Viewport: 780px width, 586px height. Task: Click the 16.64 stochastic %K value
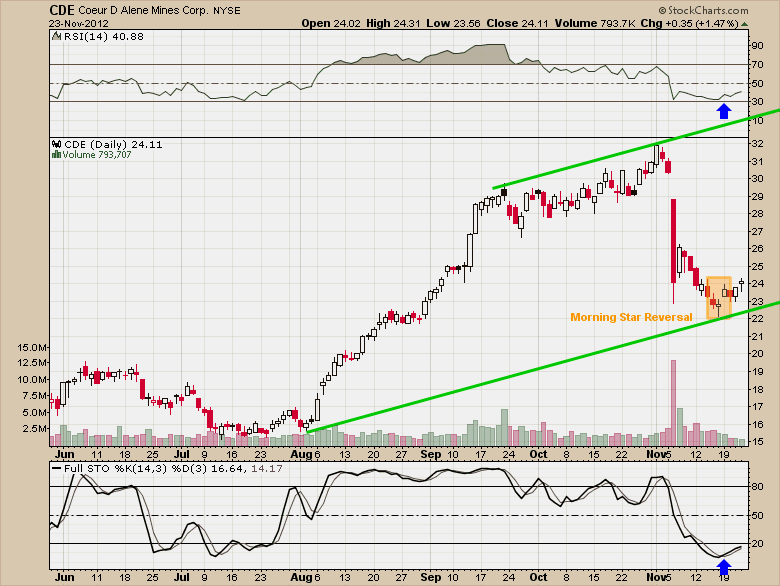[x=227, y=469]
